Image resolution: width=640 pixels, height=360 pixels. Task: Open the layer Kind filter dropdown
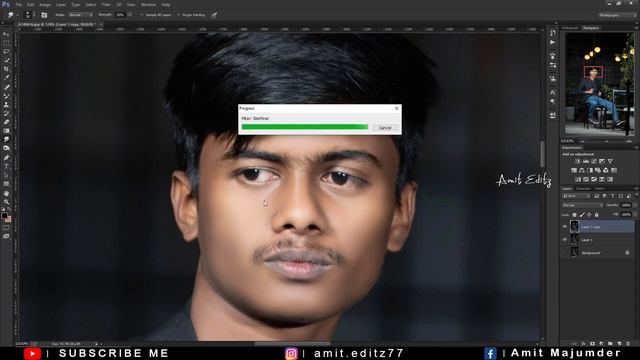coord(576,196)
